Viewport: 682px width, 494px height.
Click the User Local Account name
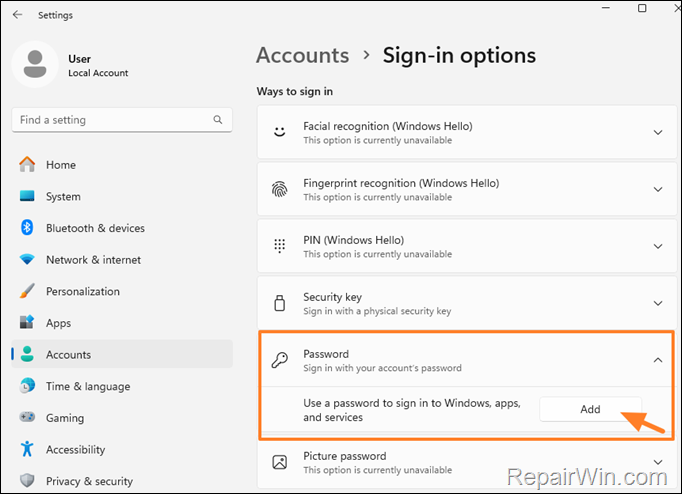pyautogui.click(x=98, y=66)
